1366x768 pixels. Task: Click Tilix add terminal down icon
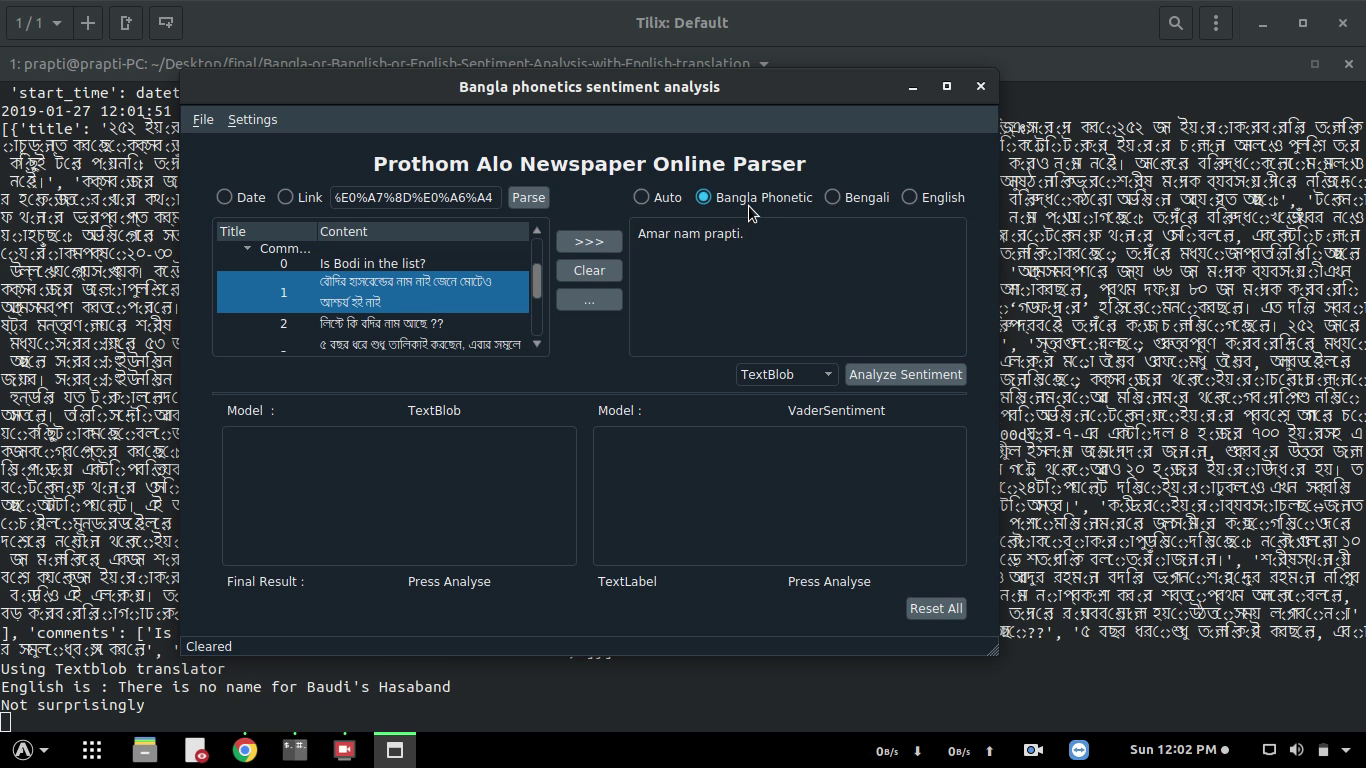point(166,22)
